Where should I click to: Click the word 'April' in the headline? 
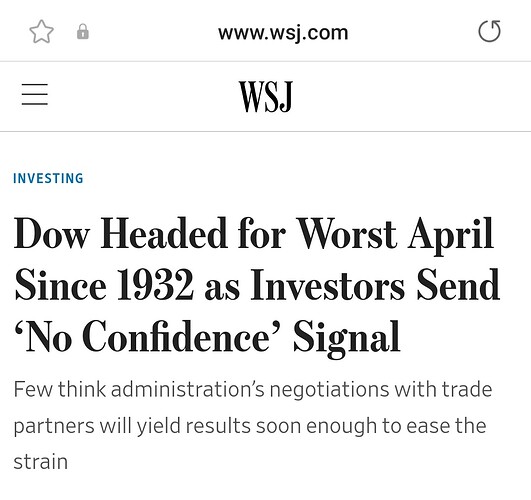pos(450,235)
